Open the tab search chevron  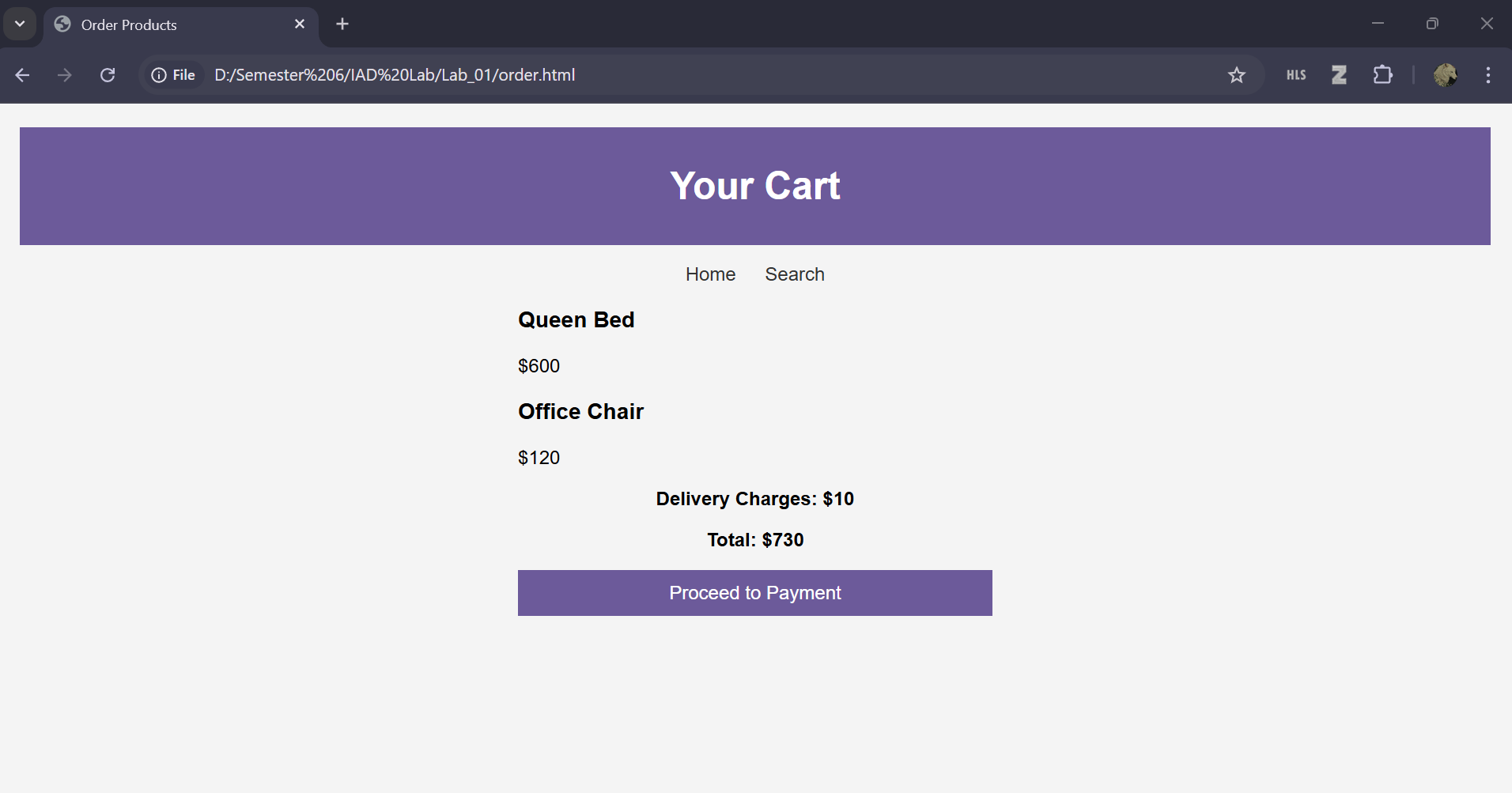coord(20,24)
